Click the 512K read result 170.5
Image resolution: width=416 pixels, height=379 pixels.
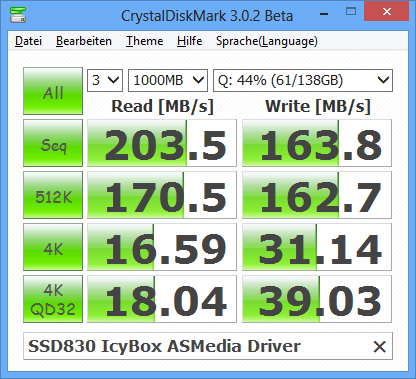[162, 195]
